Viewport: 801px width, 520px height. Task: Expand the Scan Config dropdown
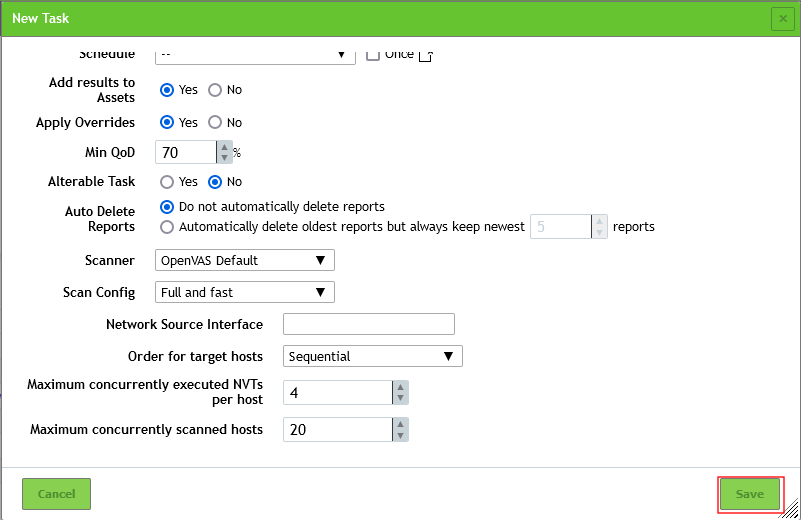(x=245, y=292)
